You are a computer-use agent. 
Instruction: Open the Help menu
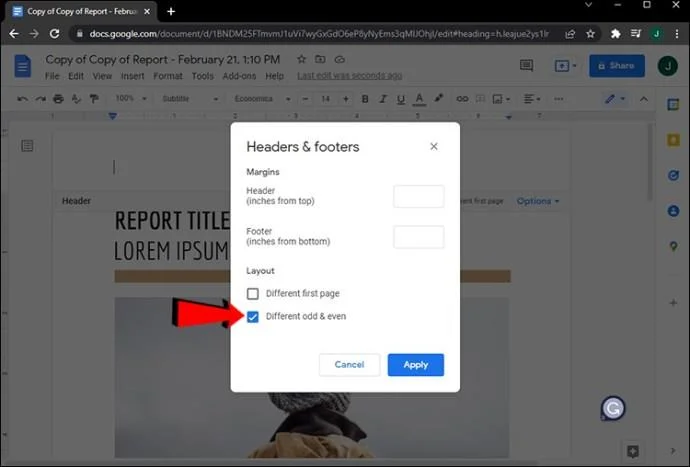274,76
